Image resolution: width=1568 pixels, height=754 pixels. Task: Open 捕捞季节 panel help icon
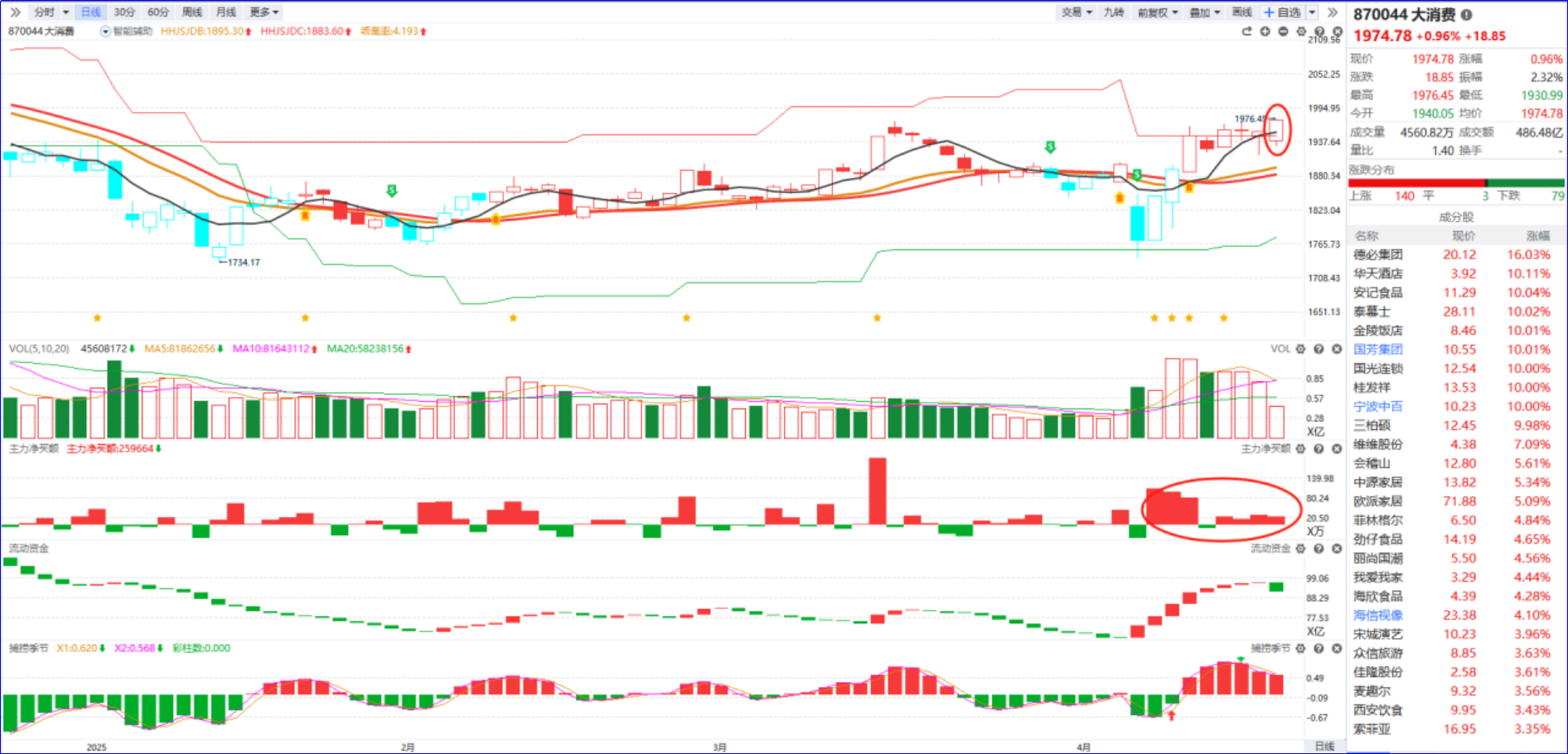(x=1319, y=648)
